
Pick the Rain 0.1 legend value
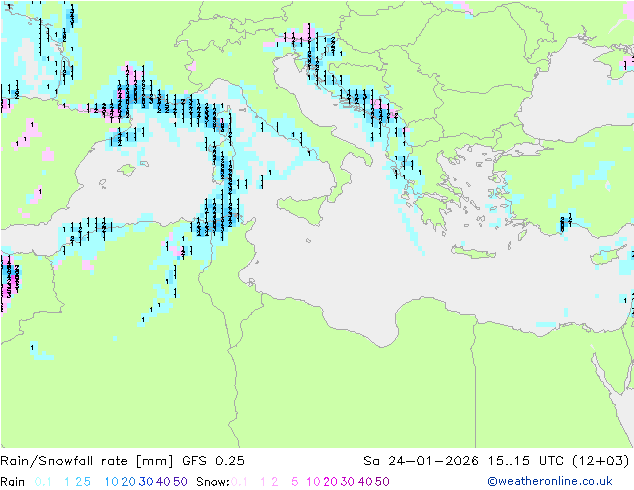pyautogui.click(x=43, y=482)
